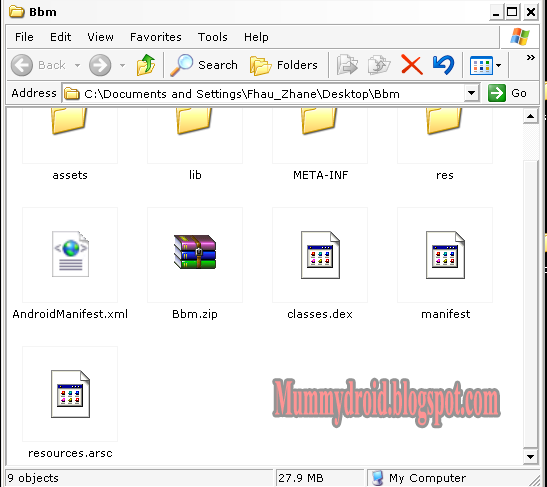This screenshot has height=487, width=547.
Task: Open the Help menu
Action: tap(256, 37)
